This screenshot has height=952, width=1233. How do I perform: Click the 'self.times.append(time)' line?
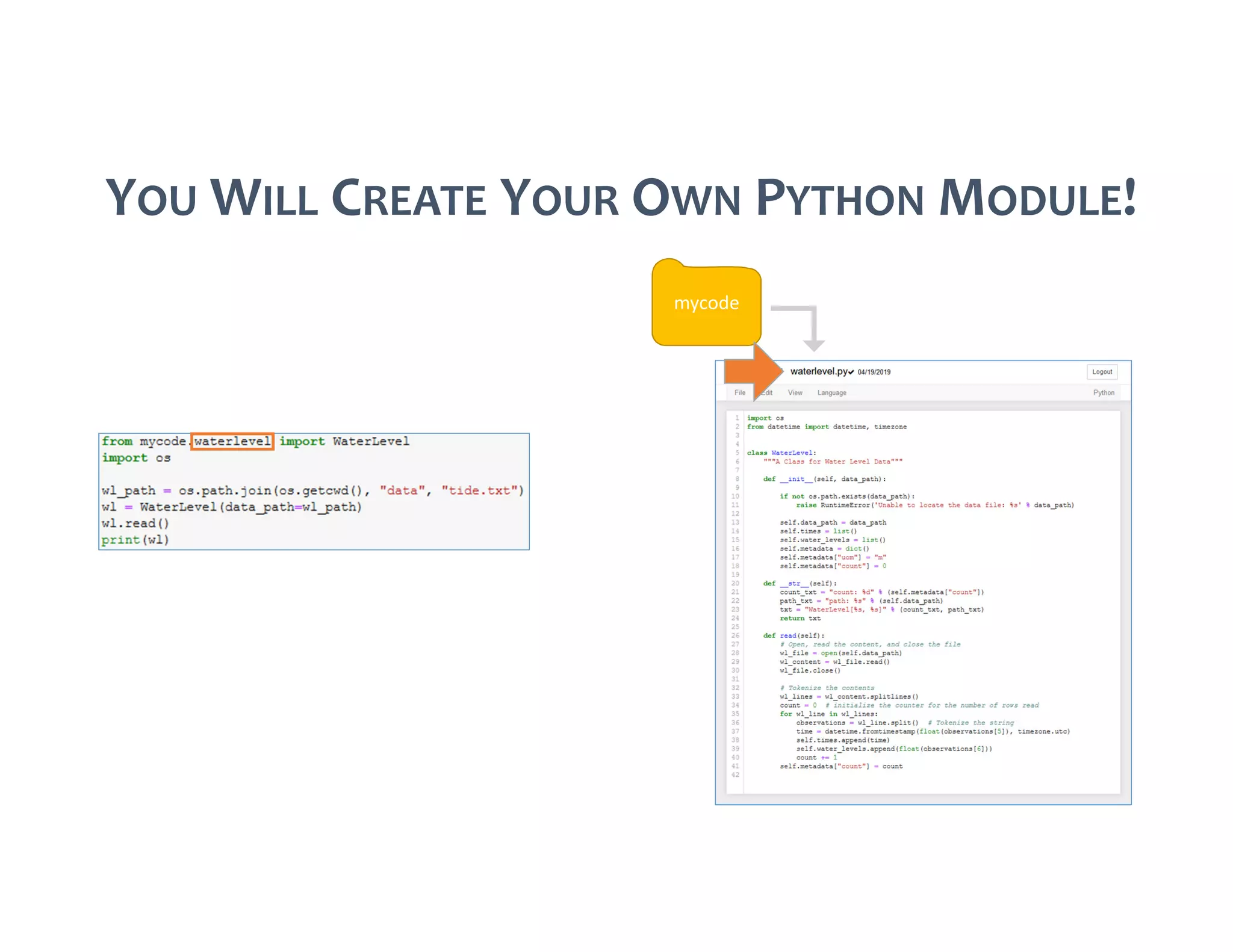(x=843, y=740)
